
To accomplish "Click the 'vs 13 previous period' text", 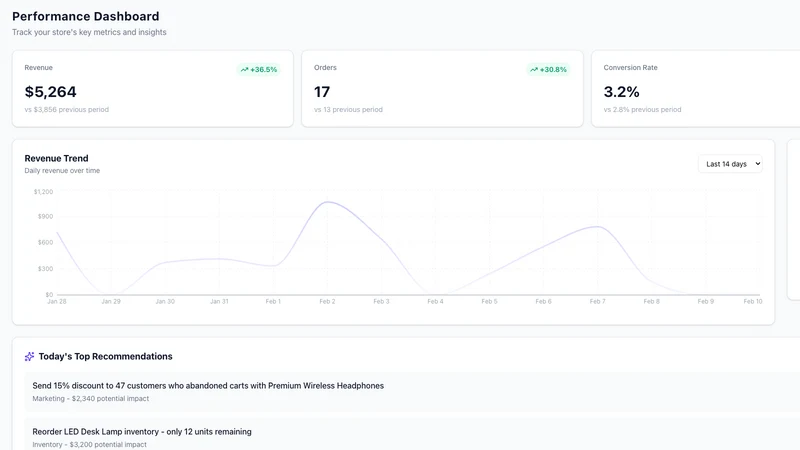I will pyautogui.click(x=348, y=109).
